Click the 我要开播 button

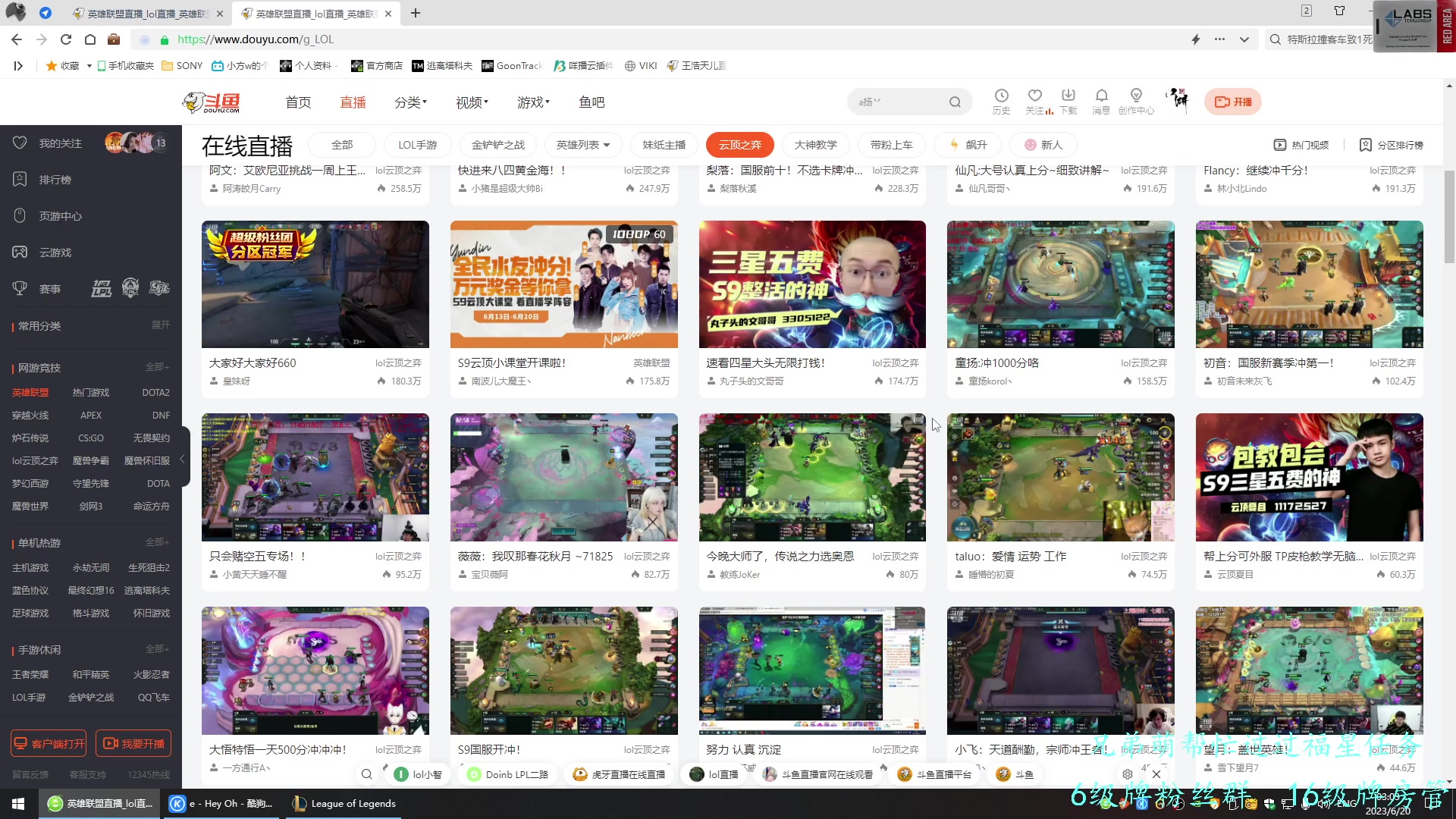pos(133,744)
